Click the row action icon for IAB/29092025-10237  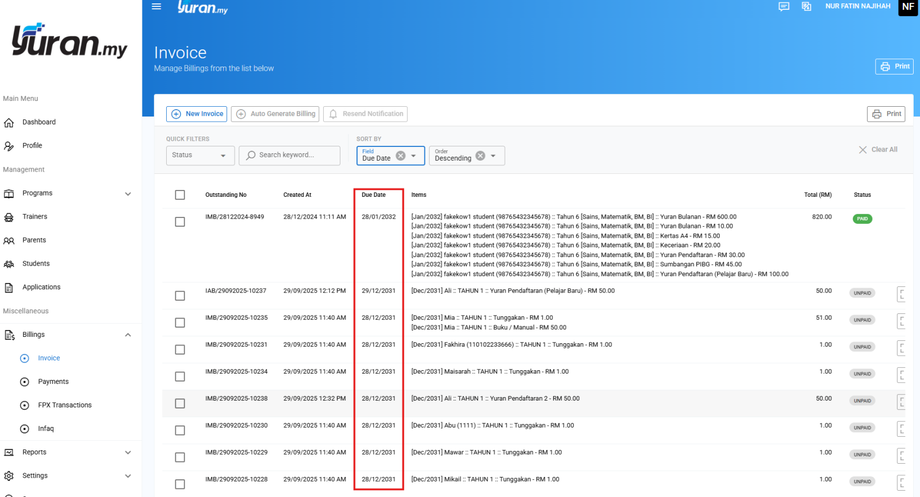click(901, 293)
